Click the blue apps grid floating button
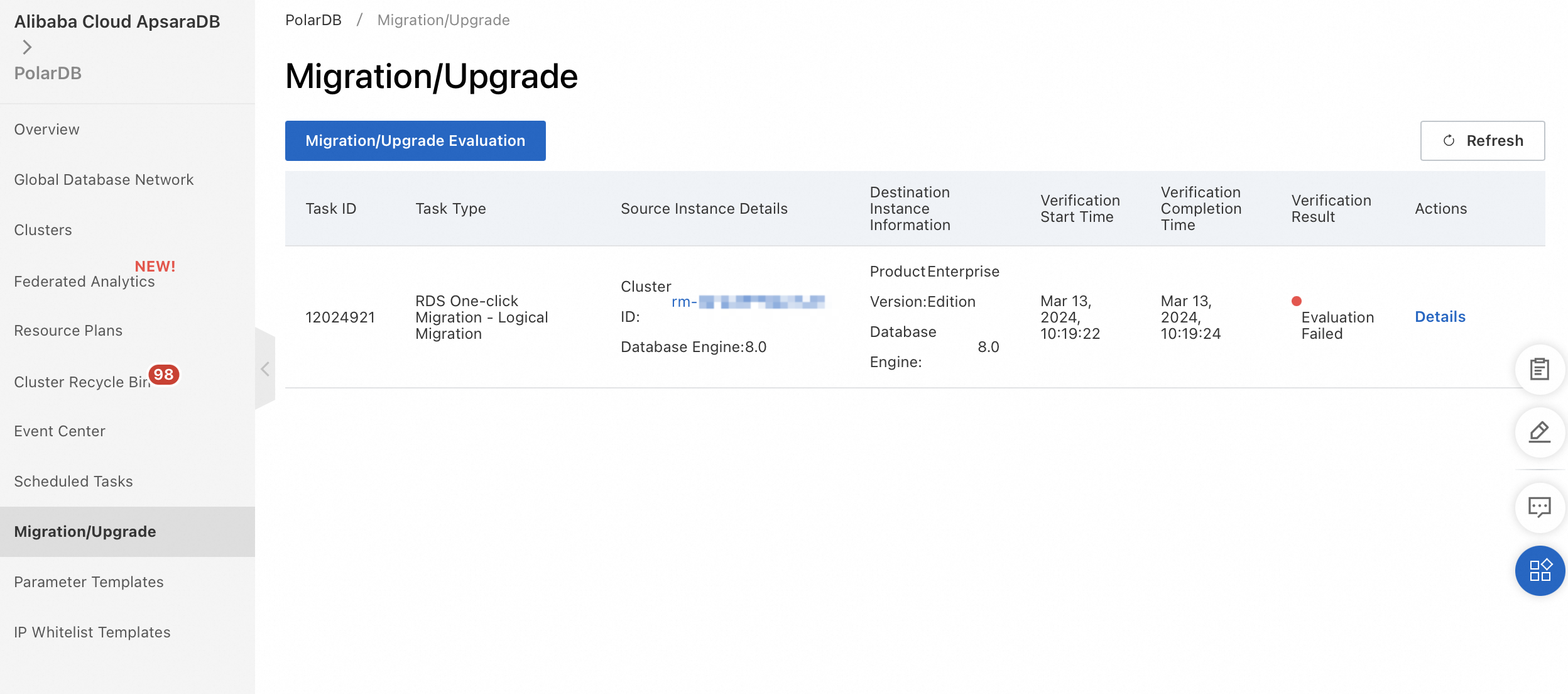 1539,570
